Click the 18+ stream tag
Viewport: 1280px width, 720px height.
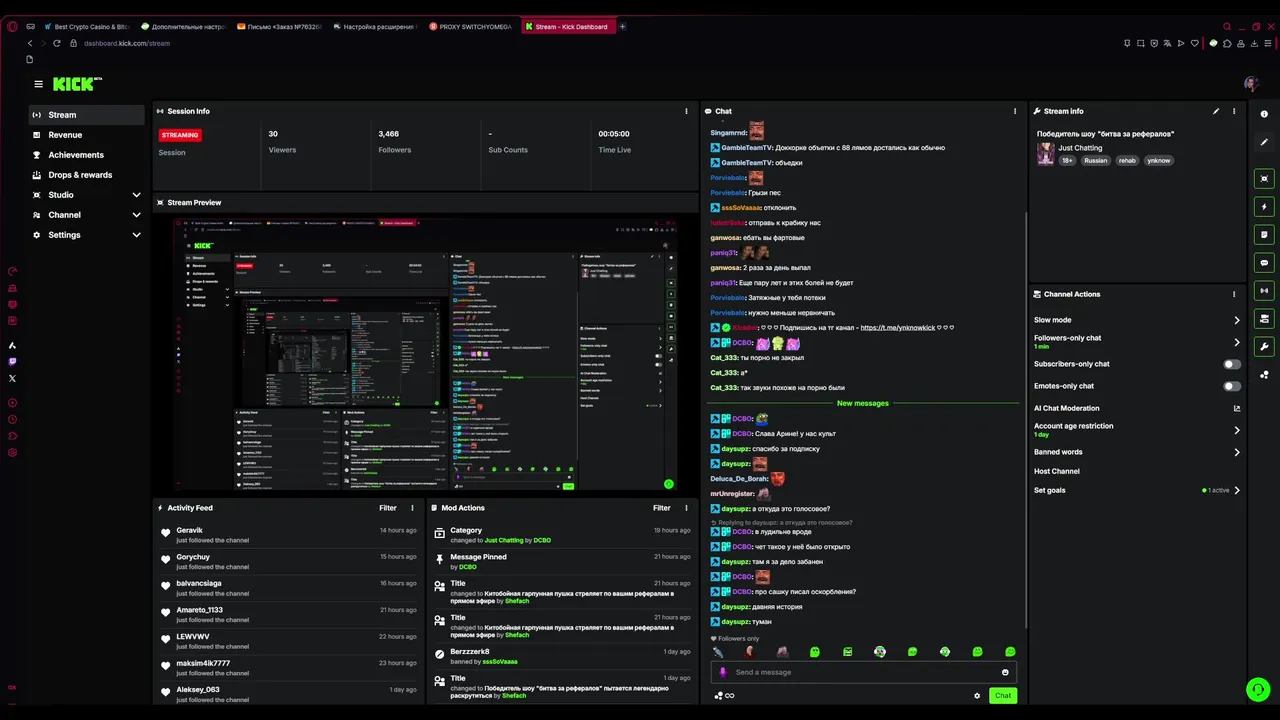(x=1067, y=160)
